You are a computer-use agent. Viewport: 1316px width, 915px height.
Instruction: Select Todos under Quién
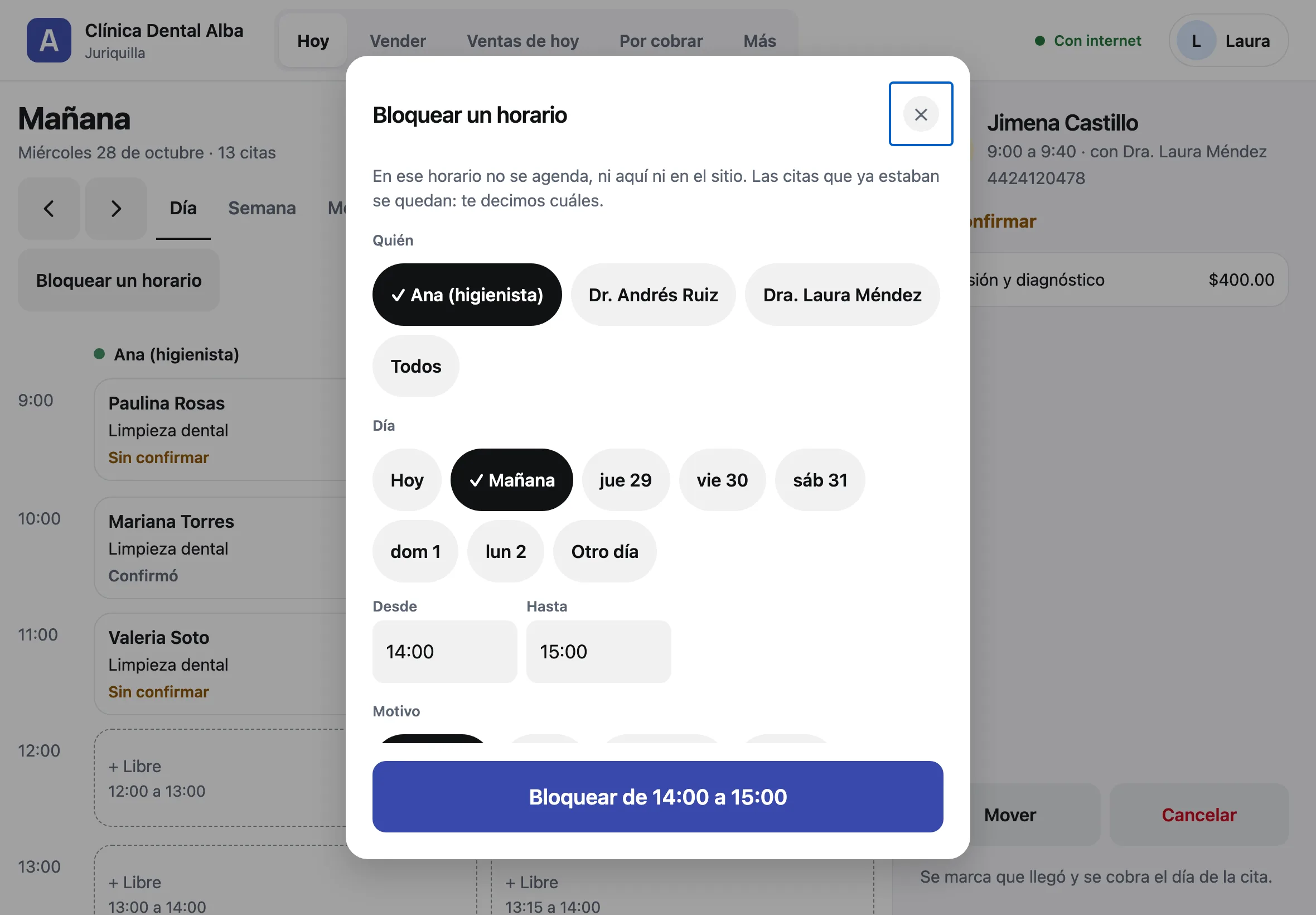pyautogui.click(x=415, y=367)
